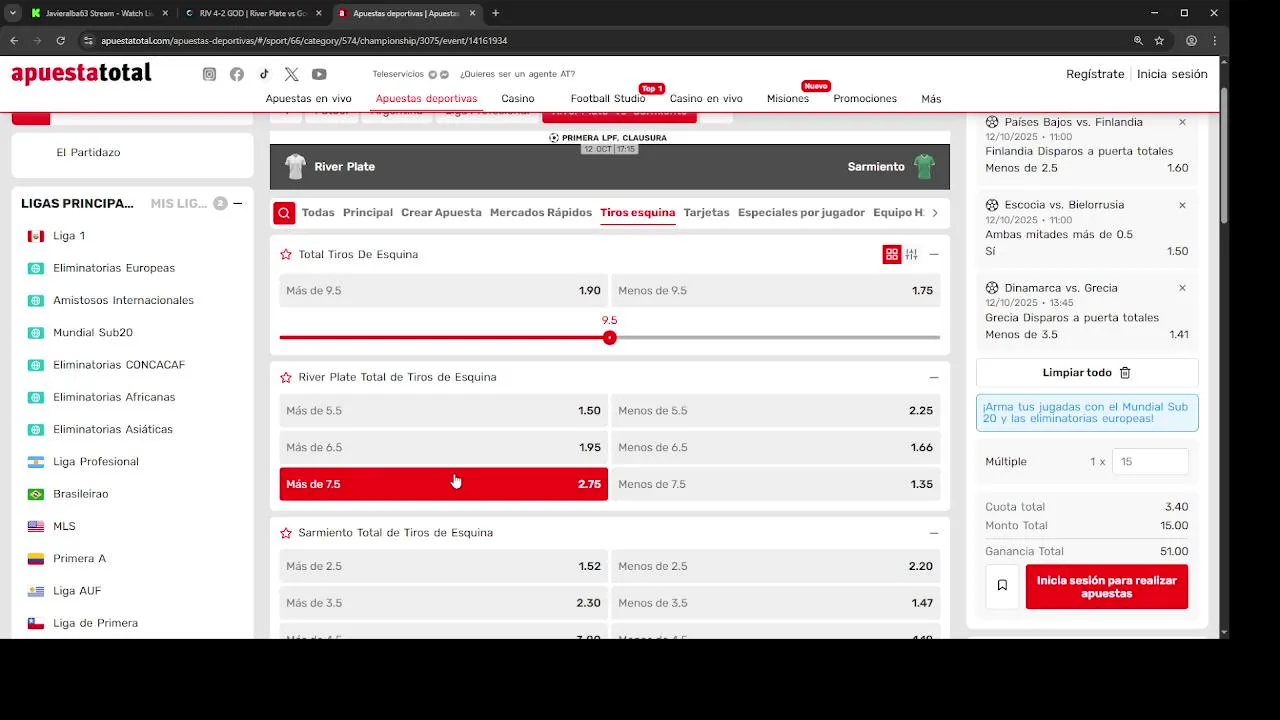Image resolution: width=1280 pixels, height=720 pixels.
Task: Click the bookmark icon in bet slip
Action: tap(1002, 586)
